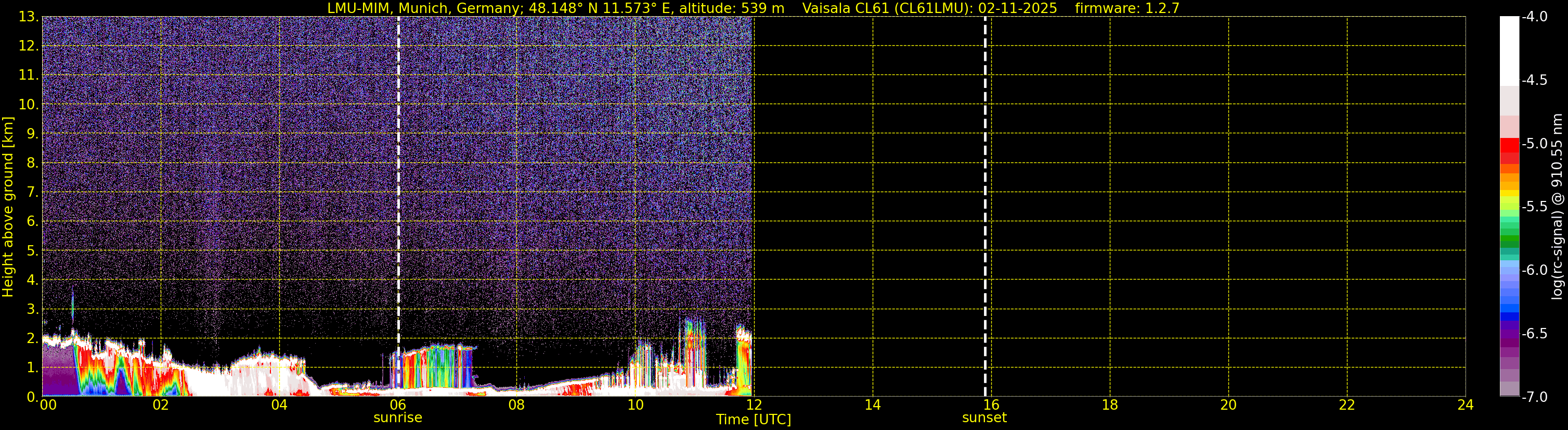Click the "sunset" label below the time axis
This screenshot has width=1568, height=430.
984,418
